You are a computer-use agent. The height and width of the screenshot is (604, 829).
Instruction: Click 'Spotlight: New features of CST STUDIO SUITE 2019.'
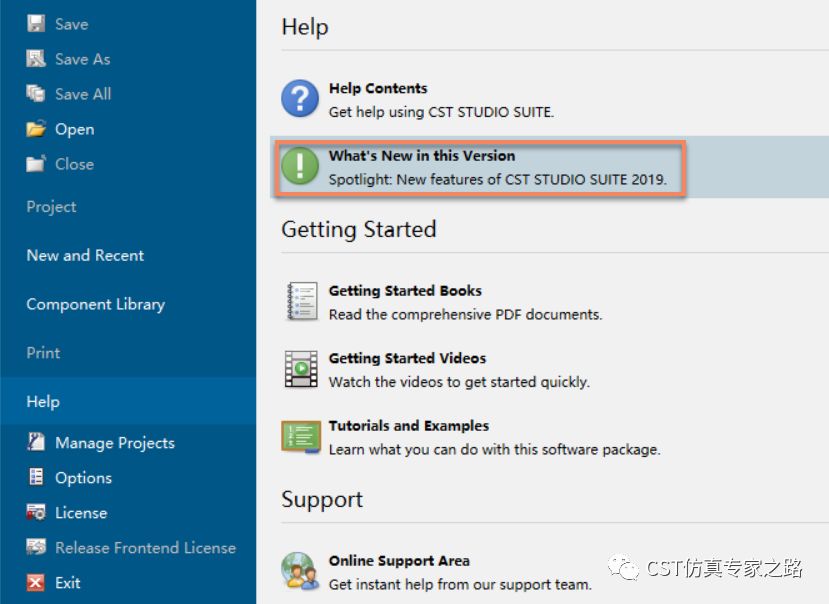tap(498, 179)
